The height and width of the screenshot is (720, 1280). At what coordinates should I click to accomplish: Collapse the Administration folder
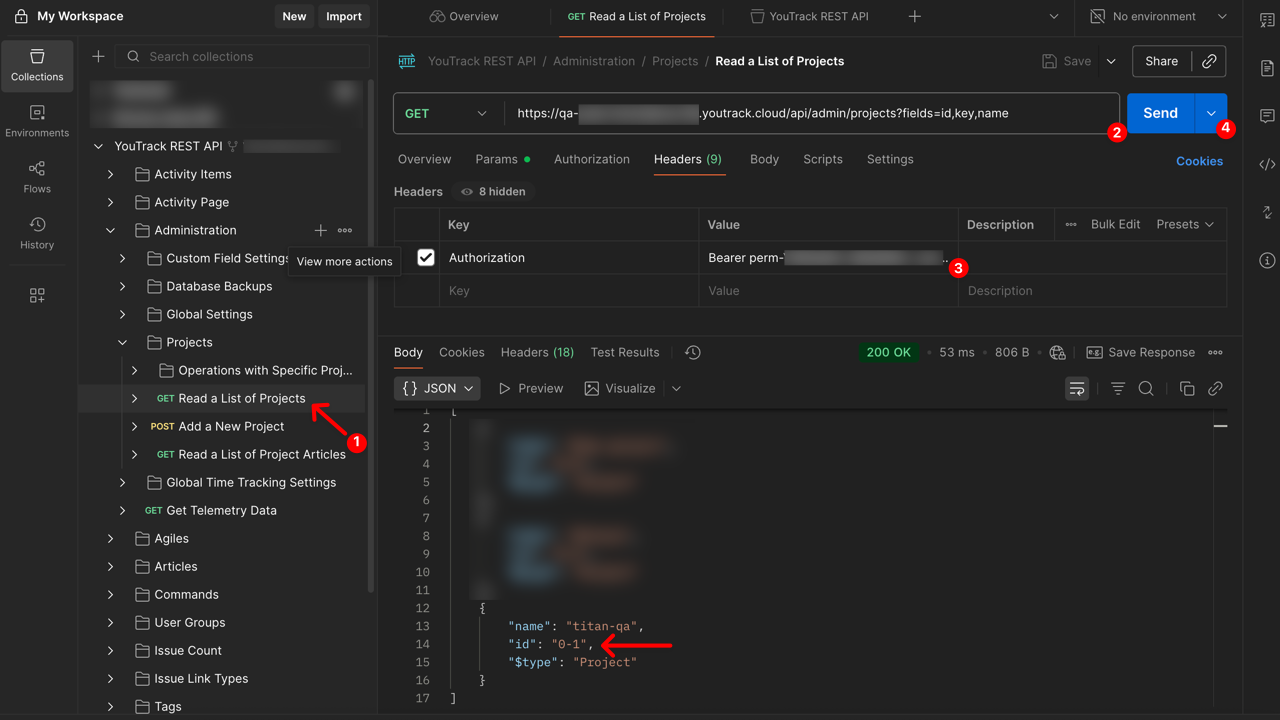click(x=110, y=230)
